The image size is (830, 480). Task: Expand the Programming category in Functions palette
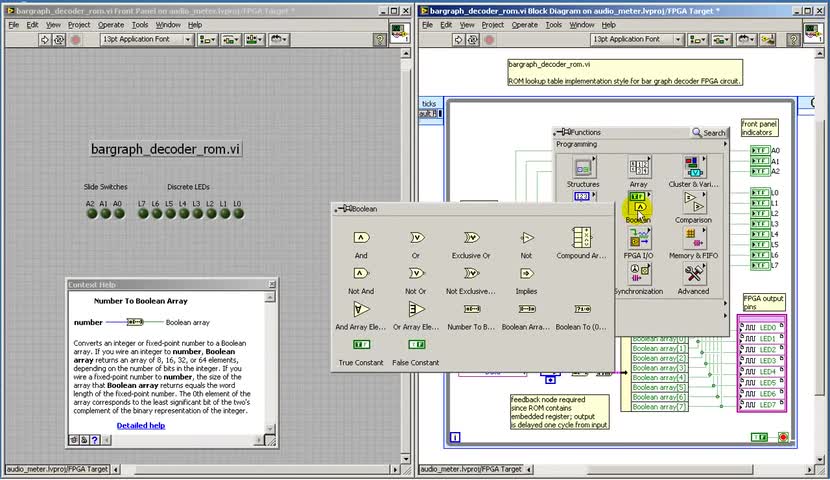click(577, 144)
